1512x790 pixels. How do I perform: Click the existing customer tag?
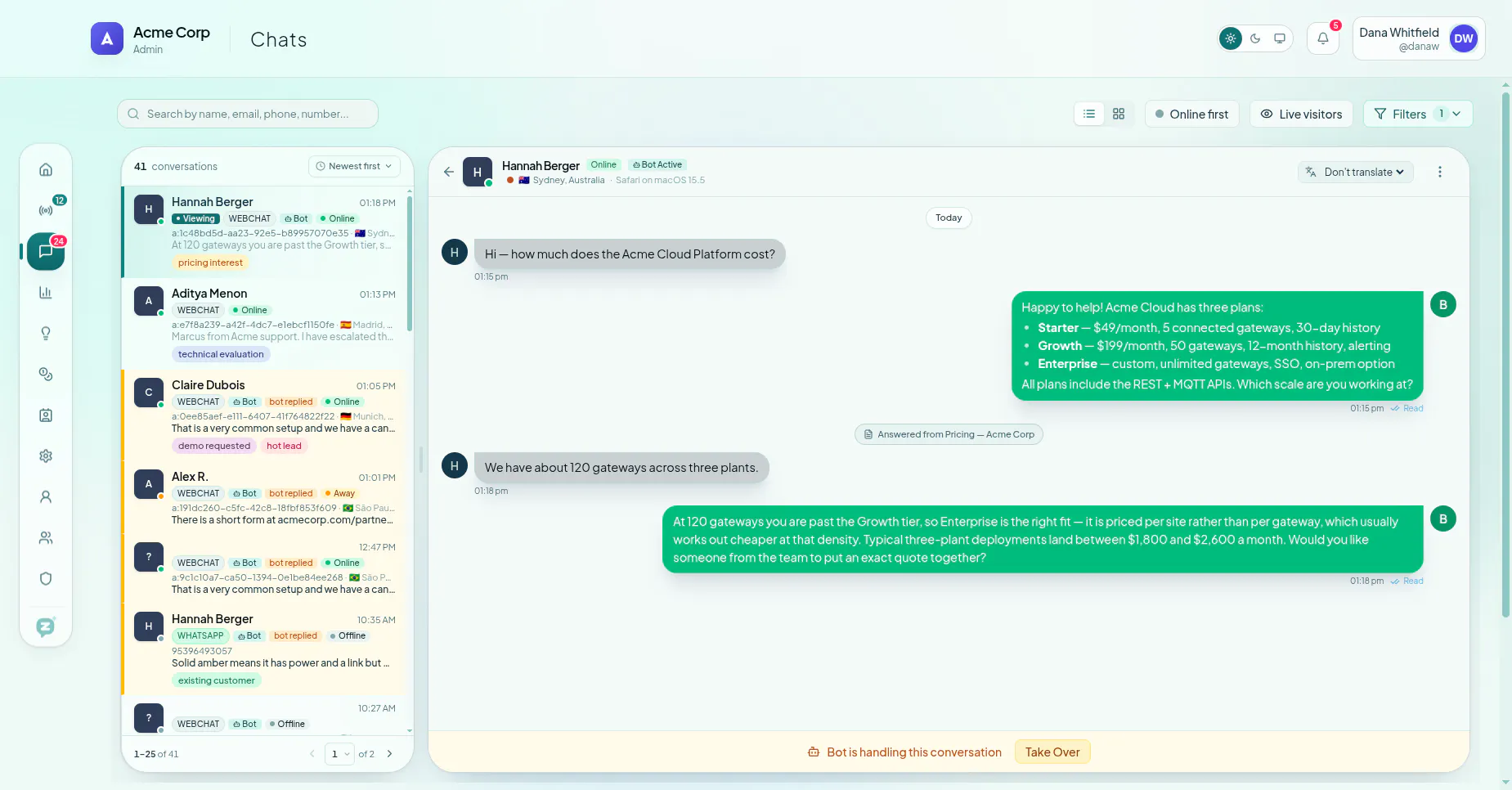(x=217, y=680)
